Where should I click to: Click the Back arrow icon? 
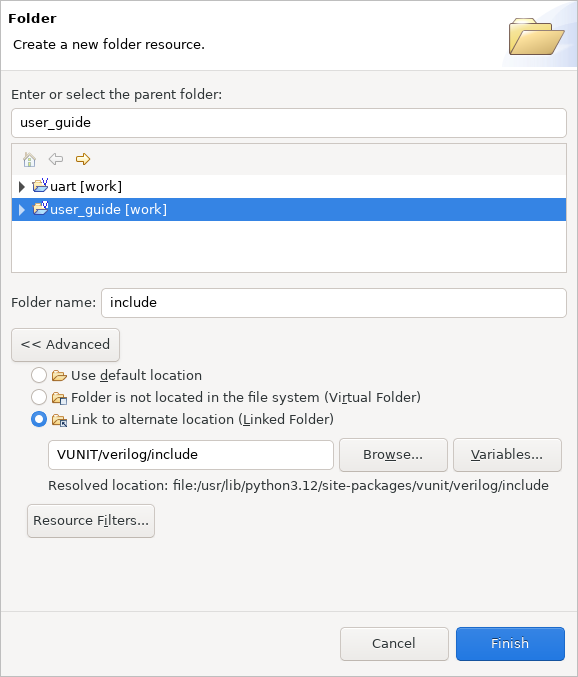[56, 159]
